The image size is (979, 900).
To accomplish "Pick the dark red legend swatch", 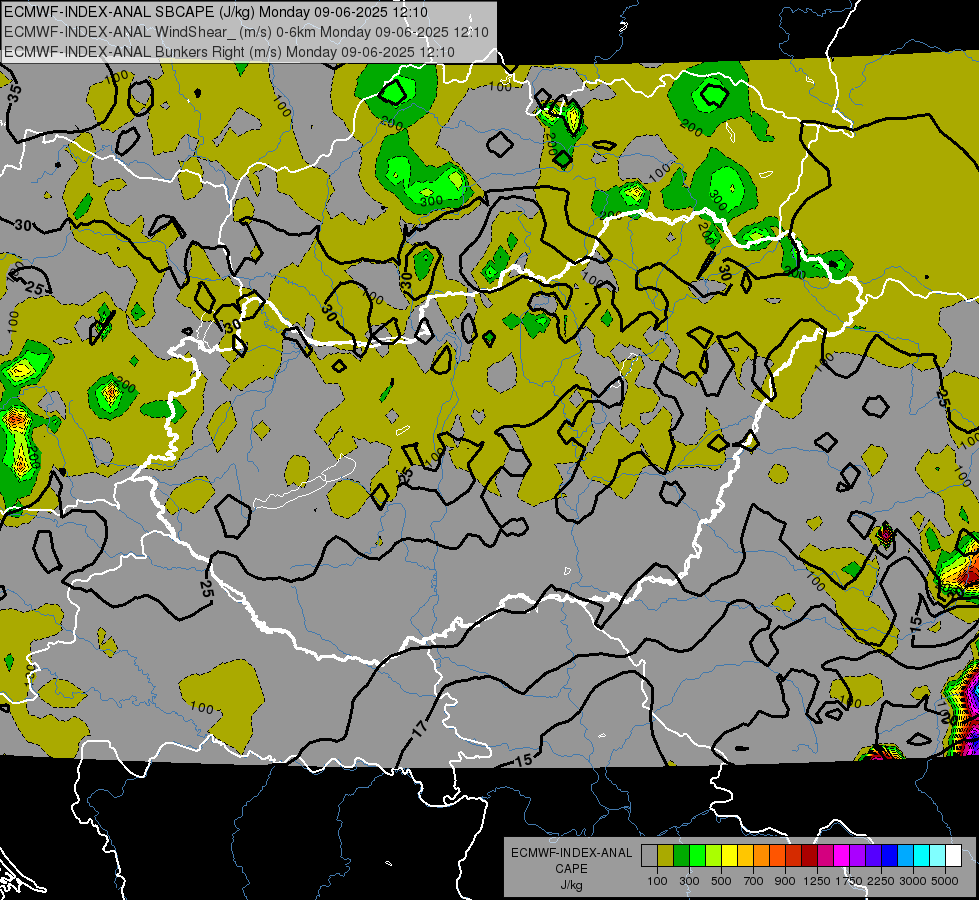I will click(809, 855).
